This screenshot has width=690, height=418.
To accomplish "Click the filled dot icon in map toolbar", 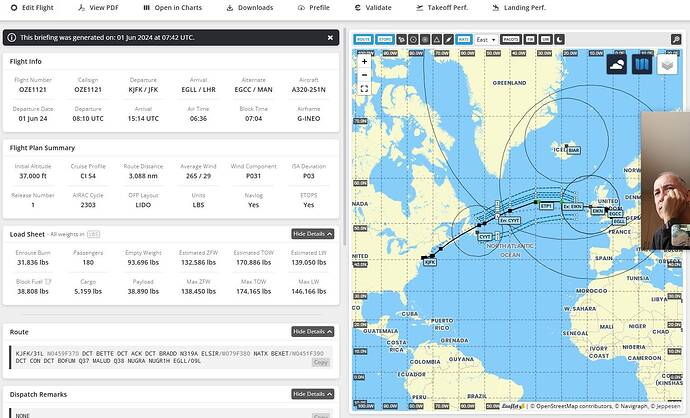I will pyautogui.click(x=425, y=40).
